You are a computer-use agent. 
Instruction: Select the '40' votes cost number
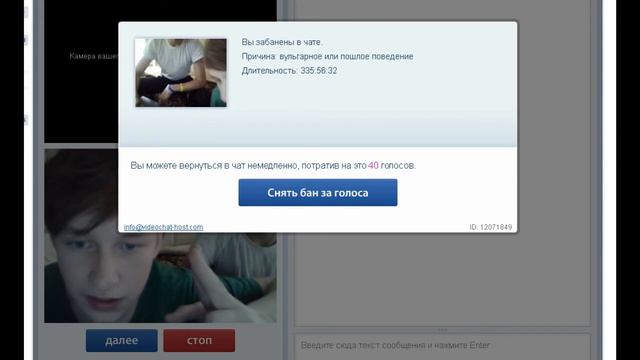pyautogui.click(x=373, y=165)
